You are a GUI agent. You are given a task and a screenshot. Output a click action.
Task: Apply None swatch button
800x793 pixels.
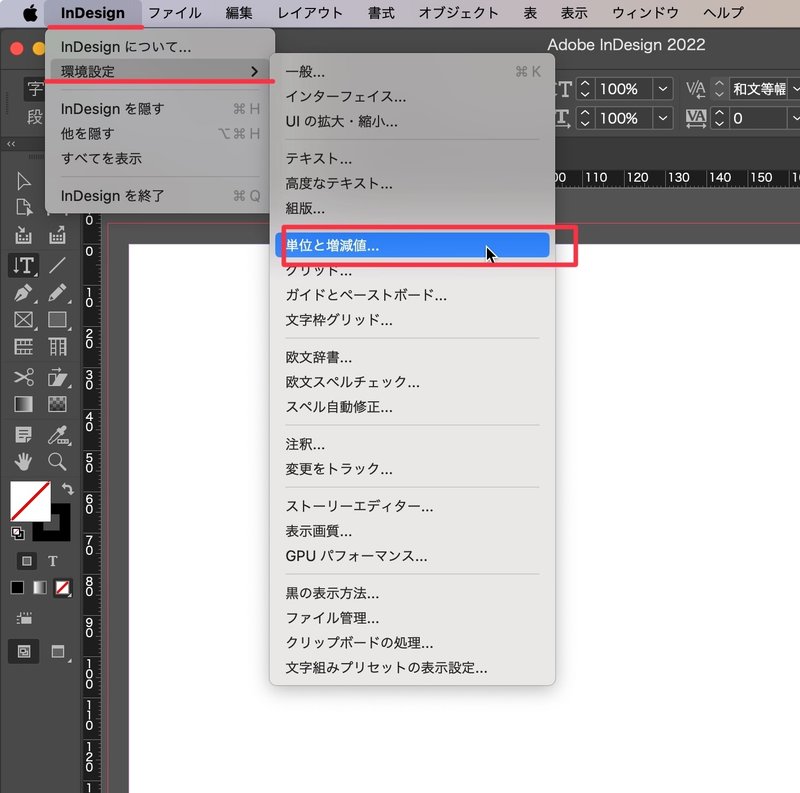63,588
